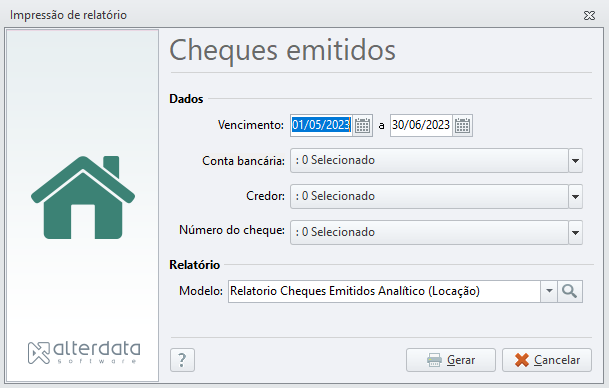The height and width of the screenshot is (388, 609).
Task: Expand the Credor dropdown arrow
Action: [575, 197]
